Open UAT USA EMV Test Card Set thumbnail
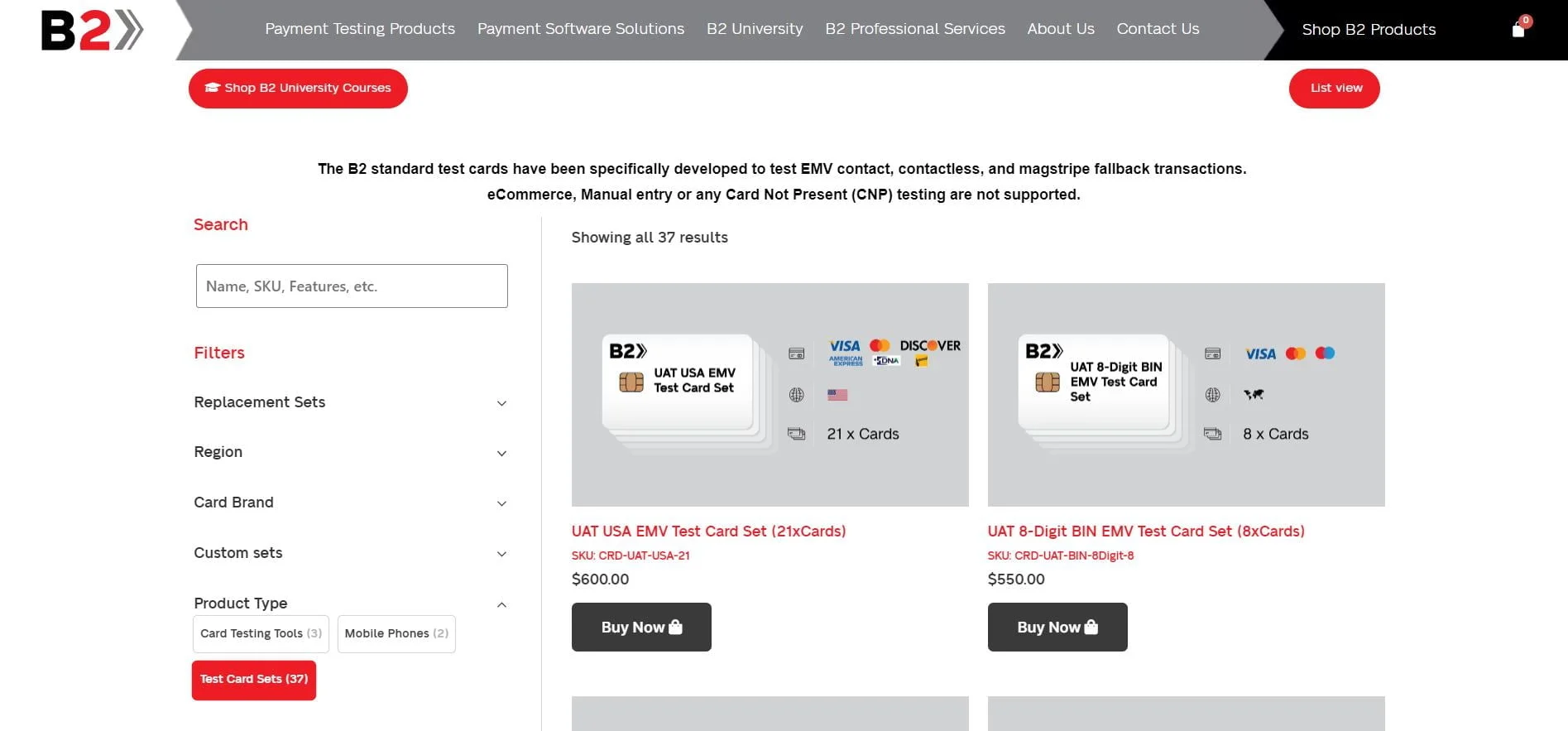 coord(770,395)
